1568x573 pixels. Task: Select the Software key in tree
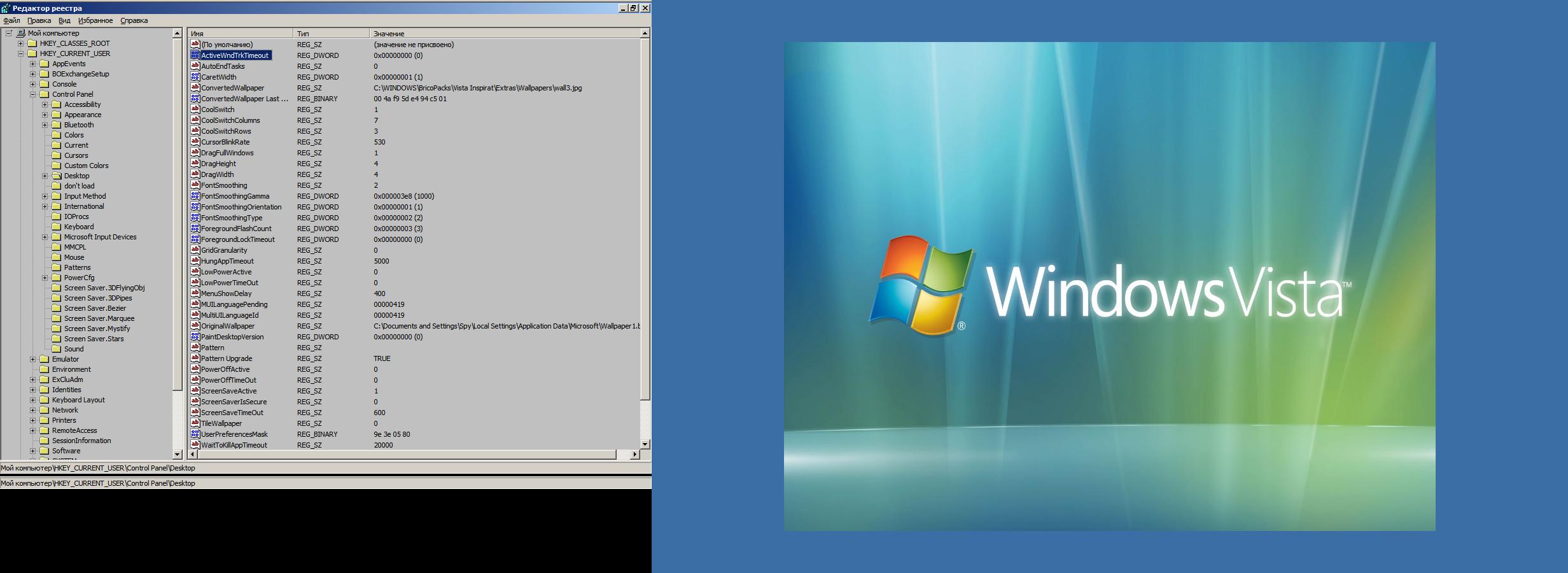click(x=66, y=451)
